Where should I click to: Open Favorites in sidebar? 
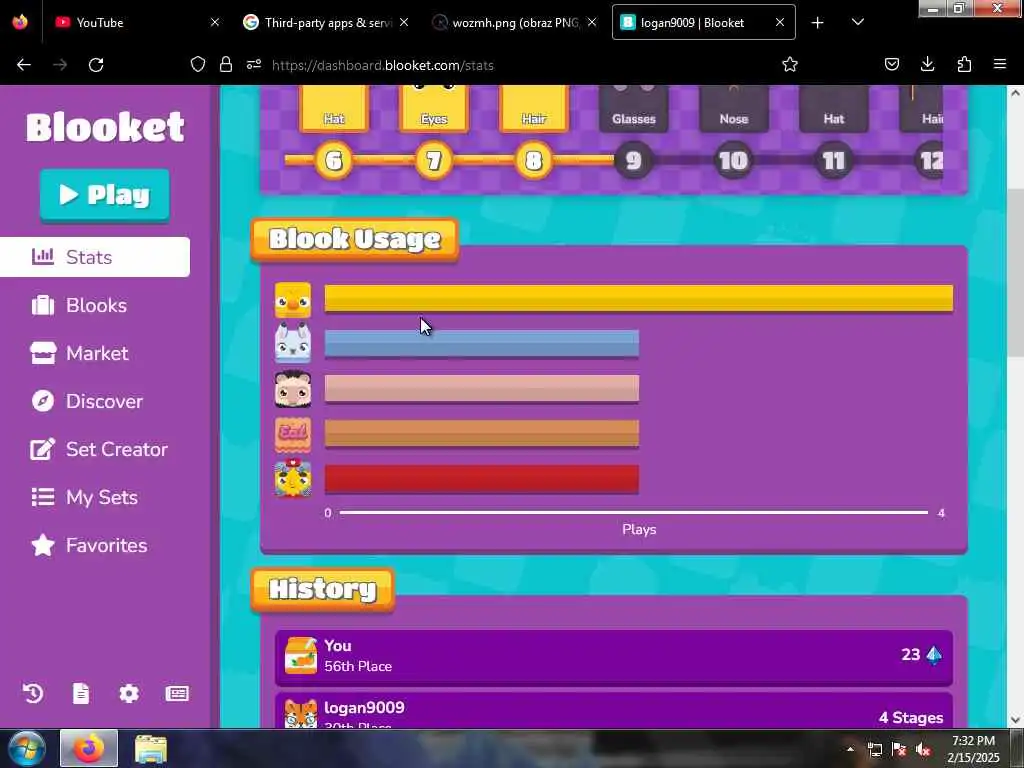click(x=89, y=545)
